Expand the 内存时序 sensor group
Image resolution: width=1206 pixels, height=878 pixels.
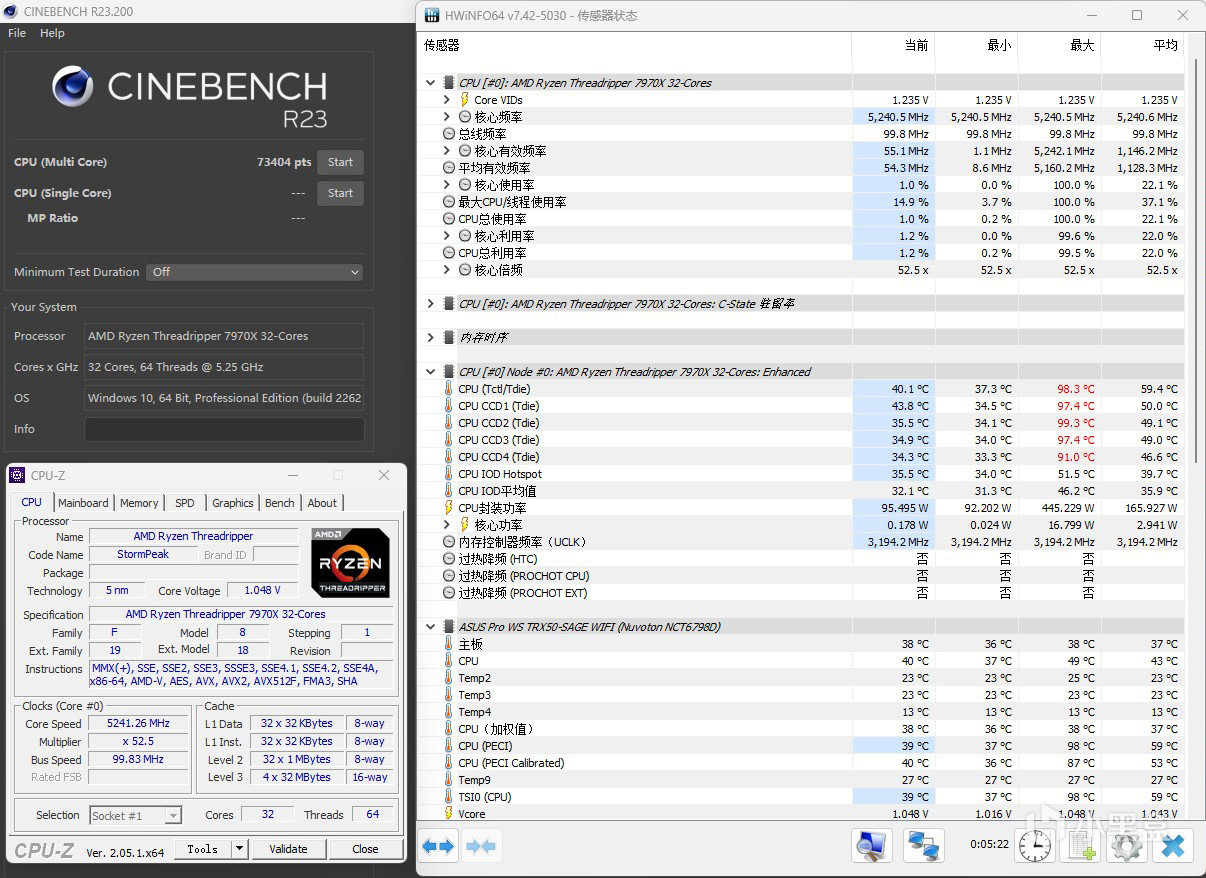point(431,337)
